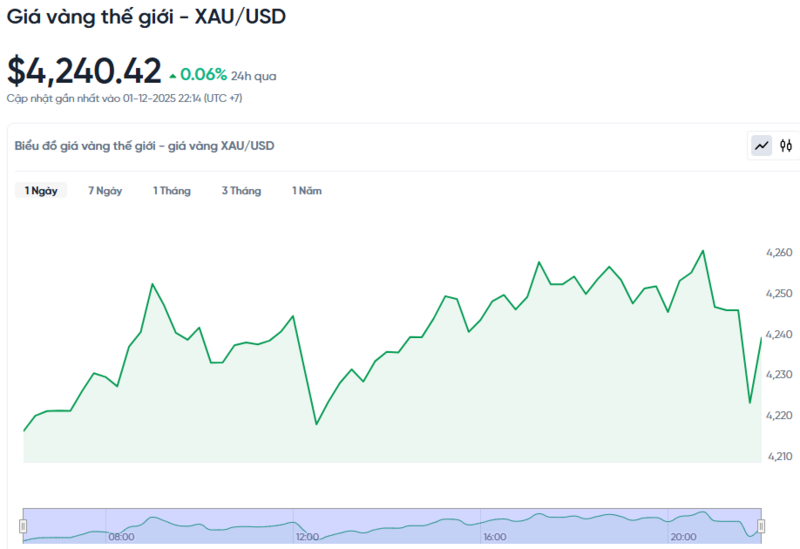Screen dimensions: 800x549
Task: Select the 7 Ngày time range
Action: [x=105, y=191]
